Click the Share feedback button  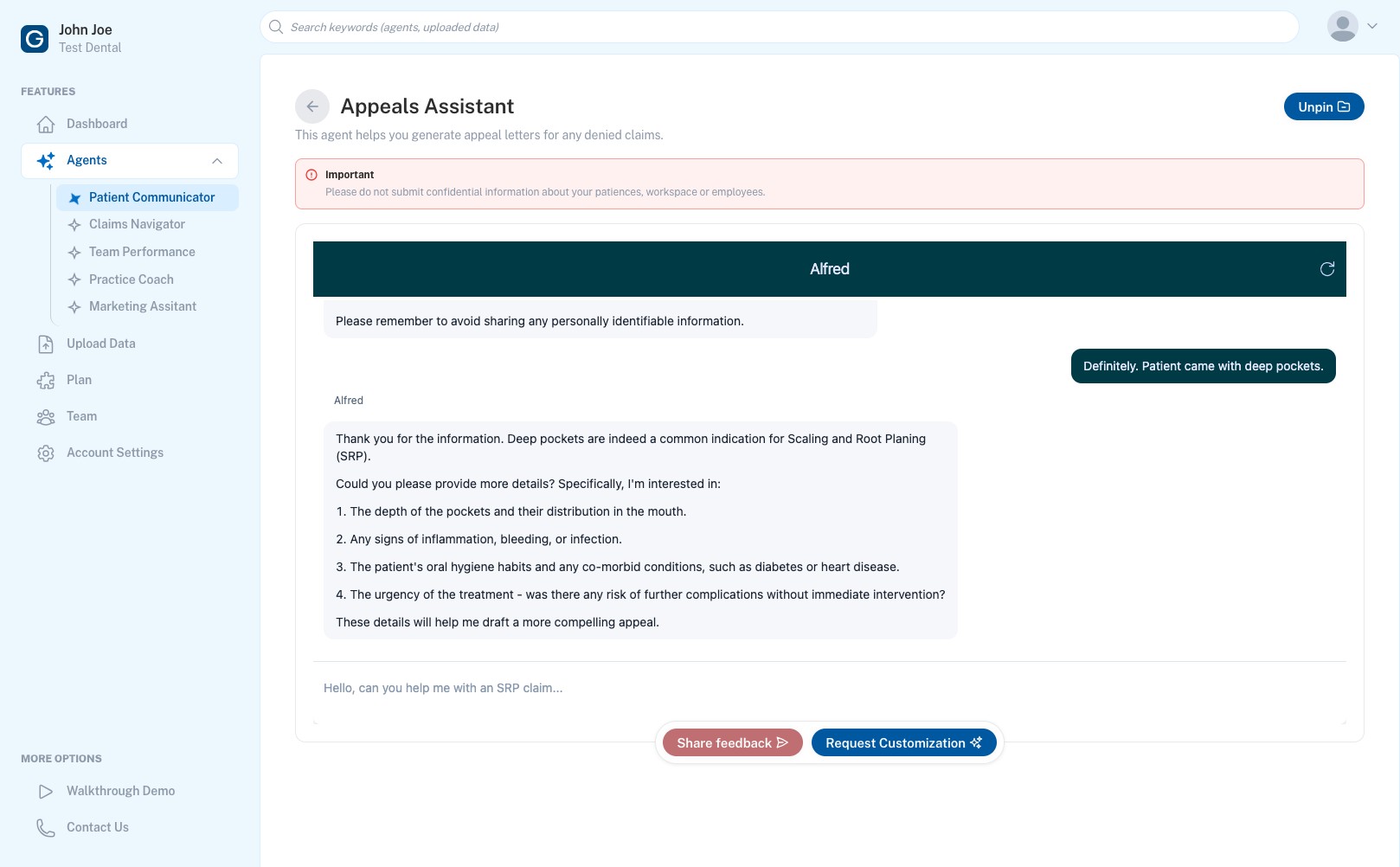point(733,742)
